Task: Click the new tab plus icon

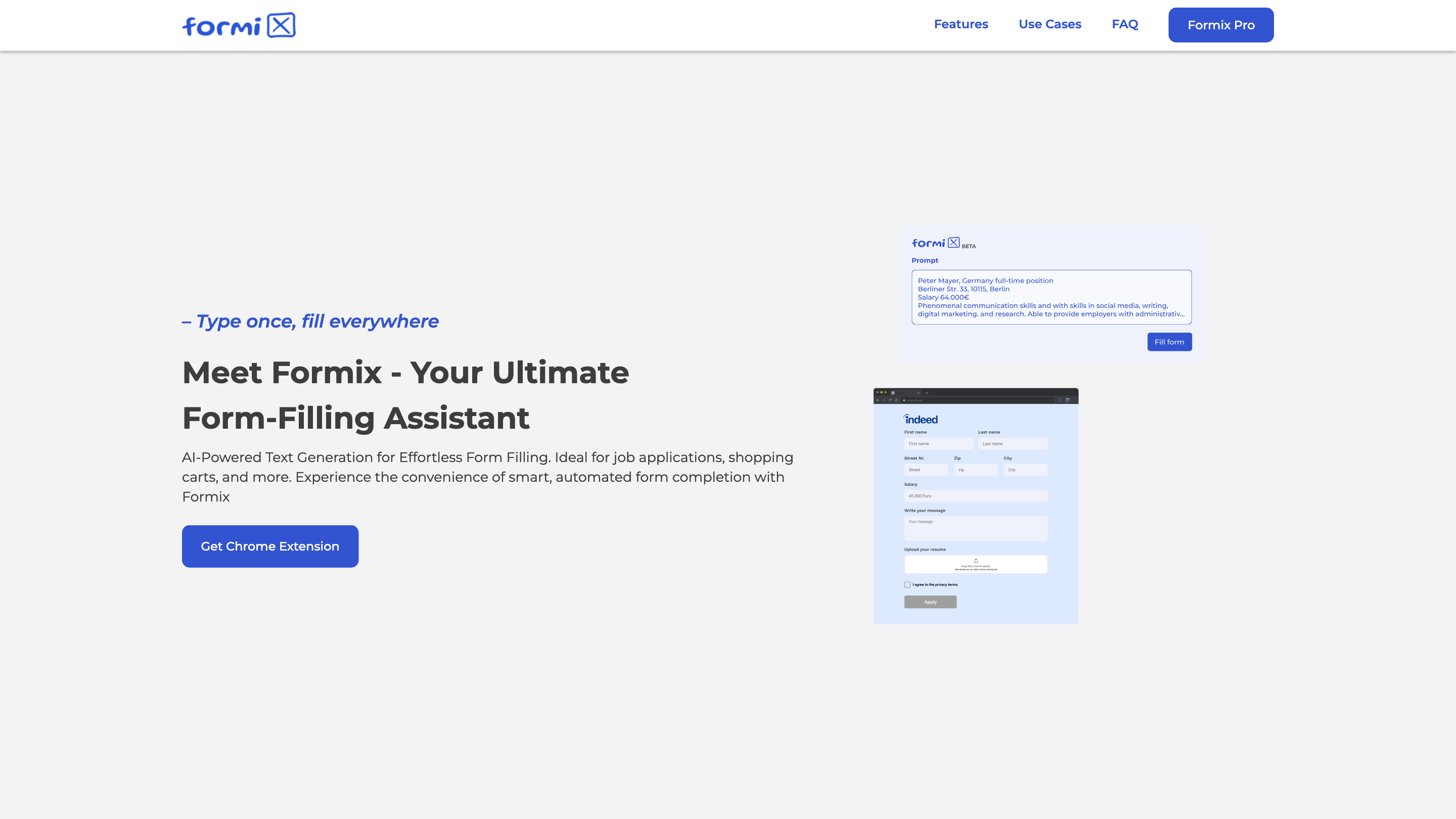Action: tap(927, 393)
